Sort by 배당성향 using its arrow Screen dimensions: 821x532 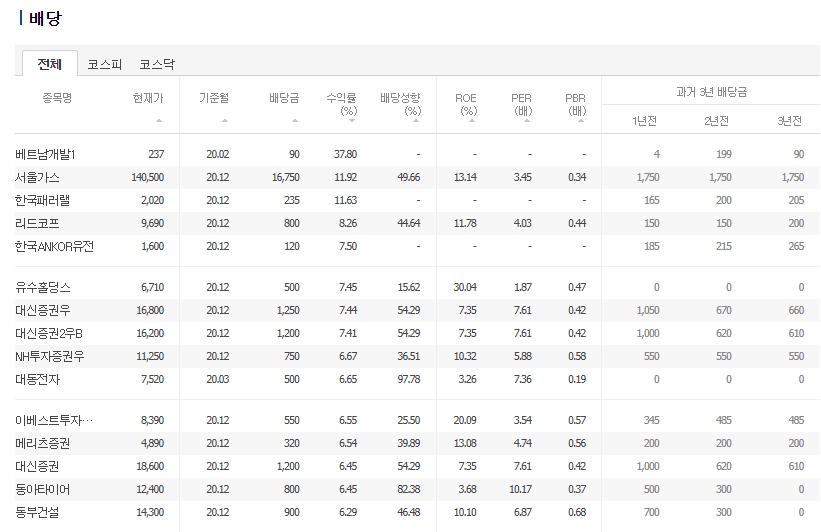[416, 120]
